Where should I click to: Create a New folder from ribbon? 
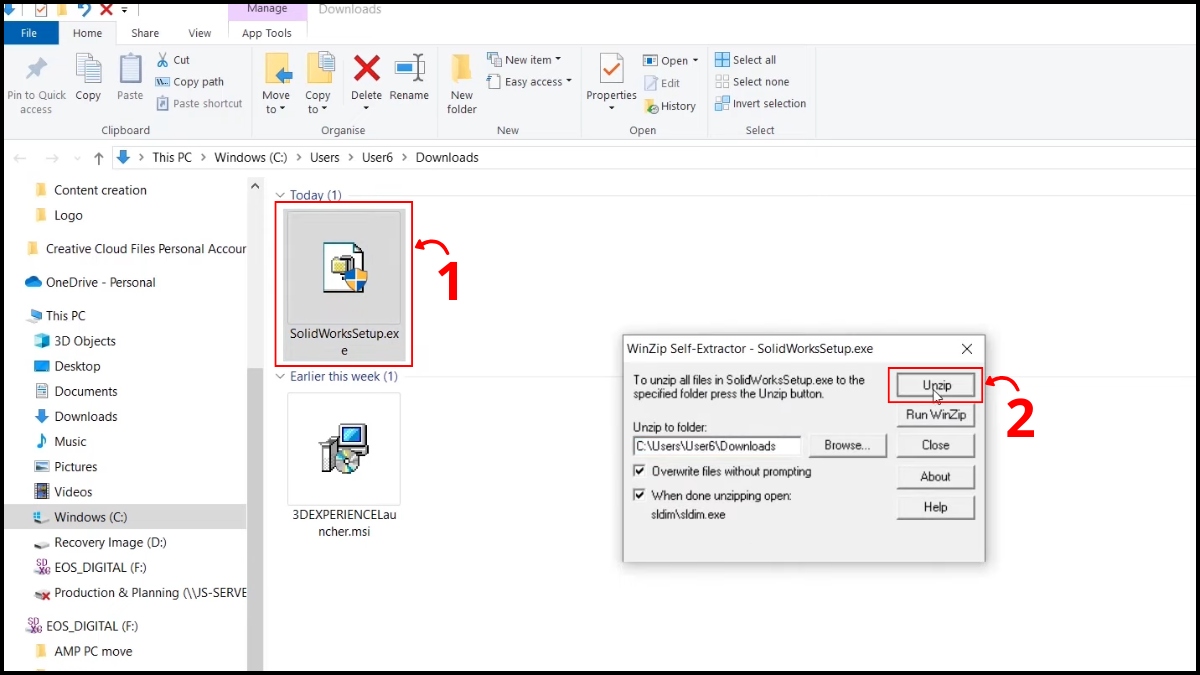pyautogui.click(x=462, y=84)
